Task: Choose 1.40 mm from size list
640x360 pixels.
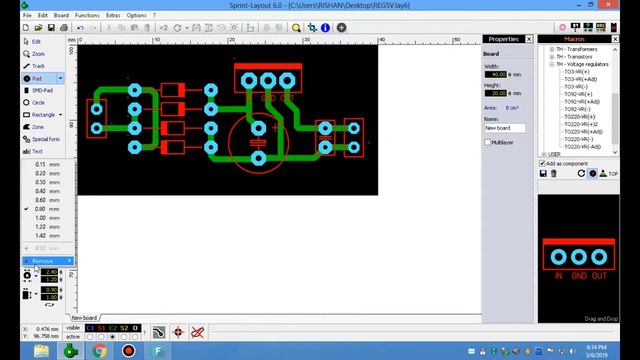Action: (48, 236)
